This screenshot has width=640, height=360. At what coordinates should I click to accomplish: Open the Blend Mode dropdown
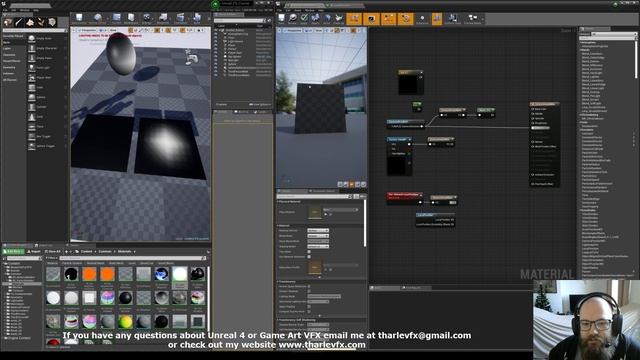pyautogui.click(x=318, y=236)
